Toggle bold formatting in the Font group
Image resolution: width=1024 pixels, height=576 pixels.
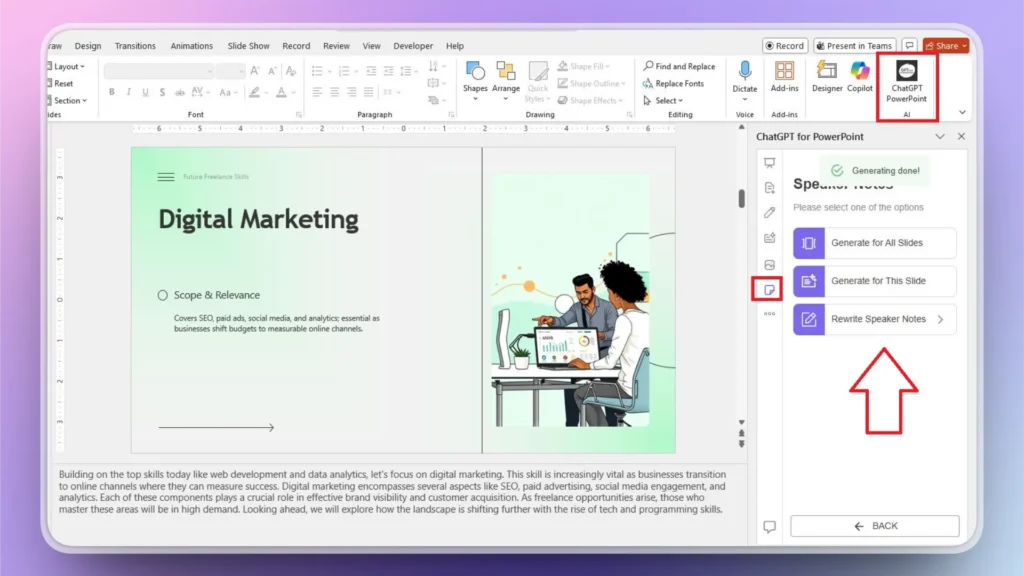112,91
